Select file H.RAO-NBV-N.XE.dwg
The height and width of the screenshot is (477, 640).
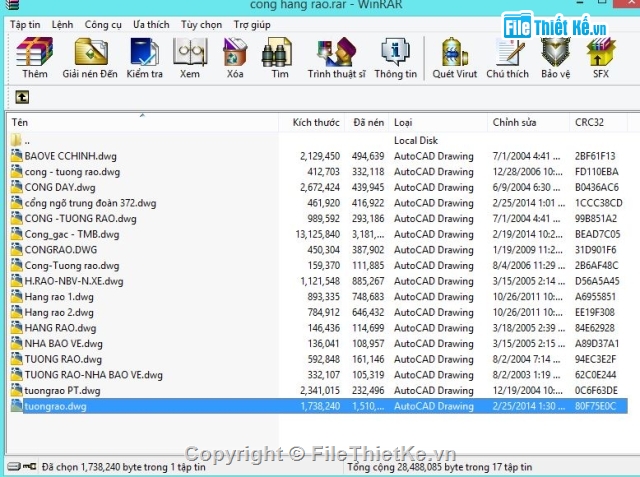click(x=74, y=281)
